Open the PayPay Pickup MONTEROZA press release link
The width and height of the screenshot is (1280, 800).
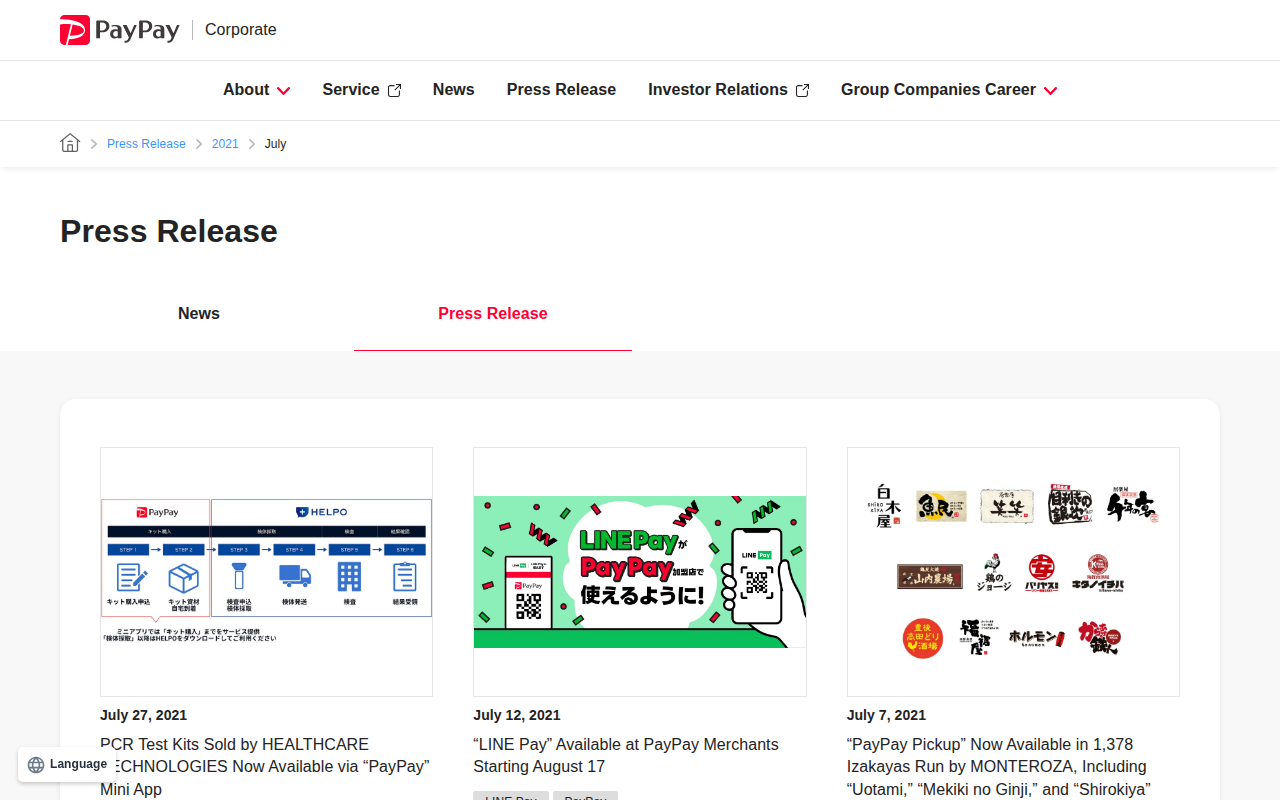(999, 766)
